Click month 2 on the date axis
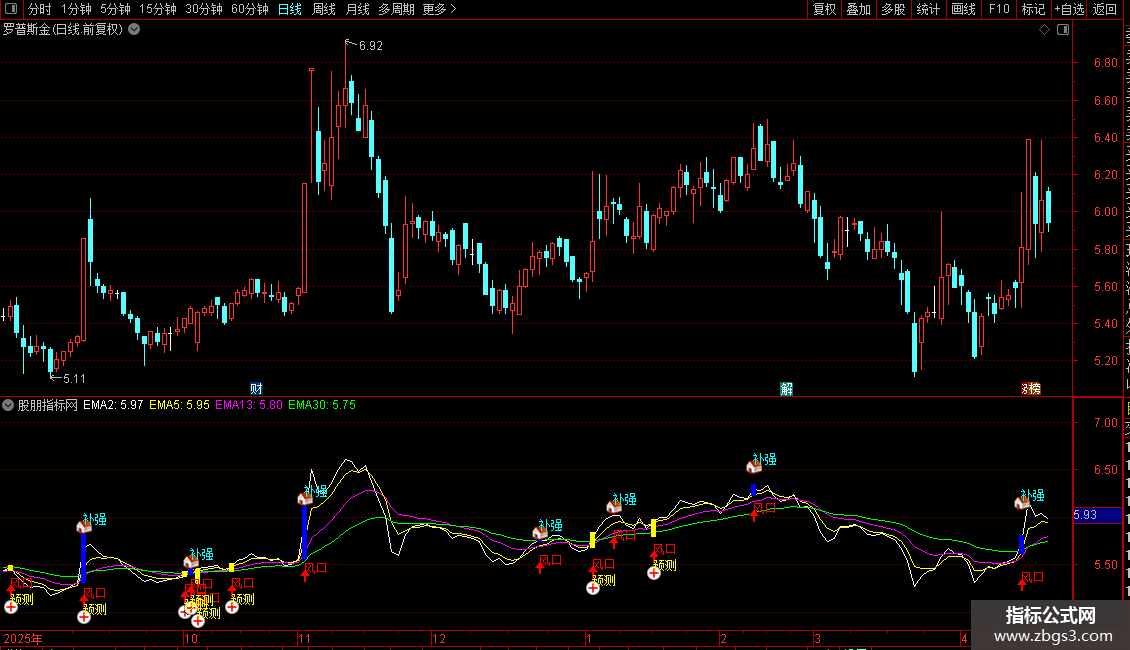The image size is (1130, 650). (723, 638)
